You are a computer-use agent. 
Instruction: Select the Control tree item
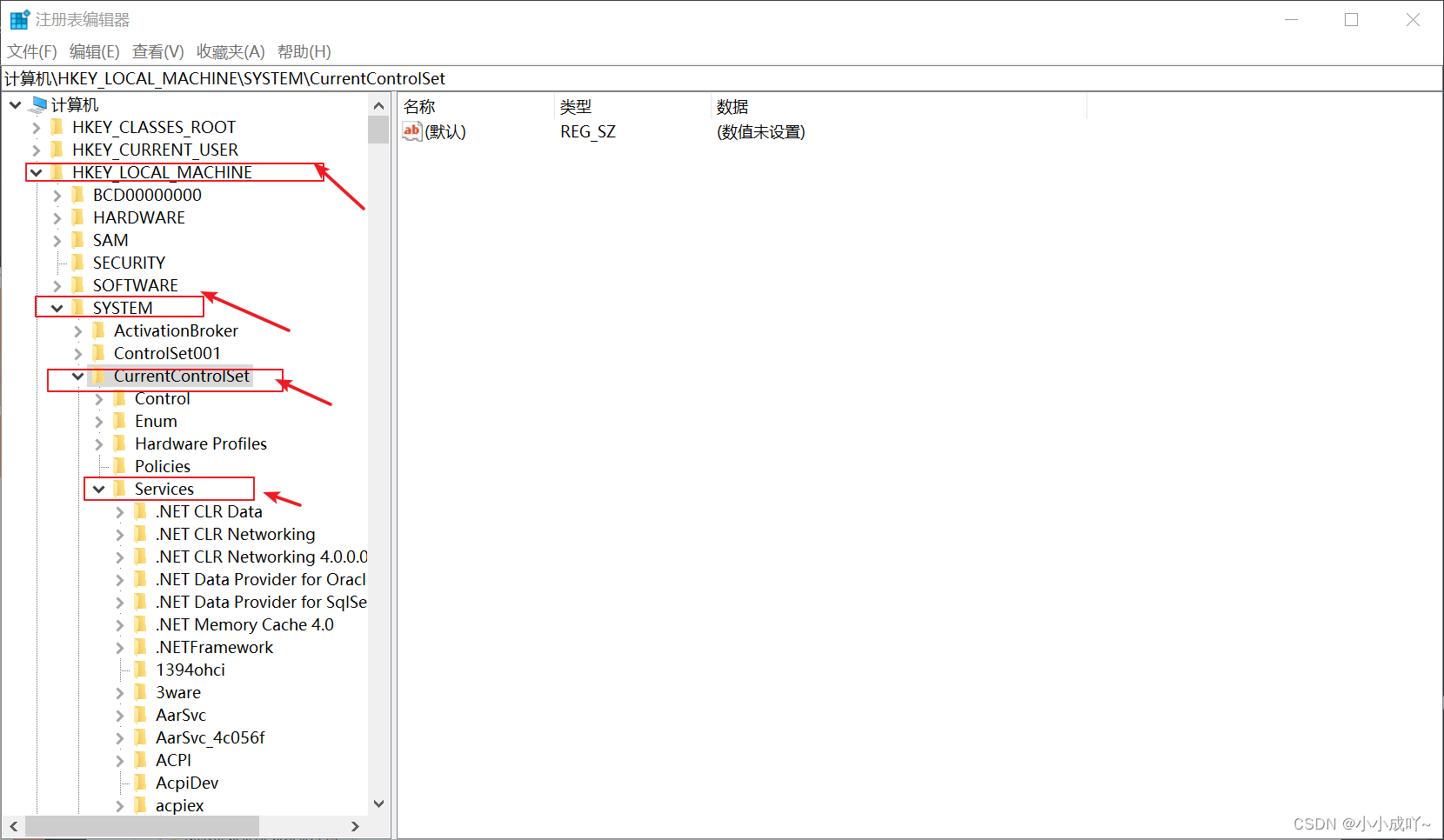tap(164, 398)
